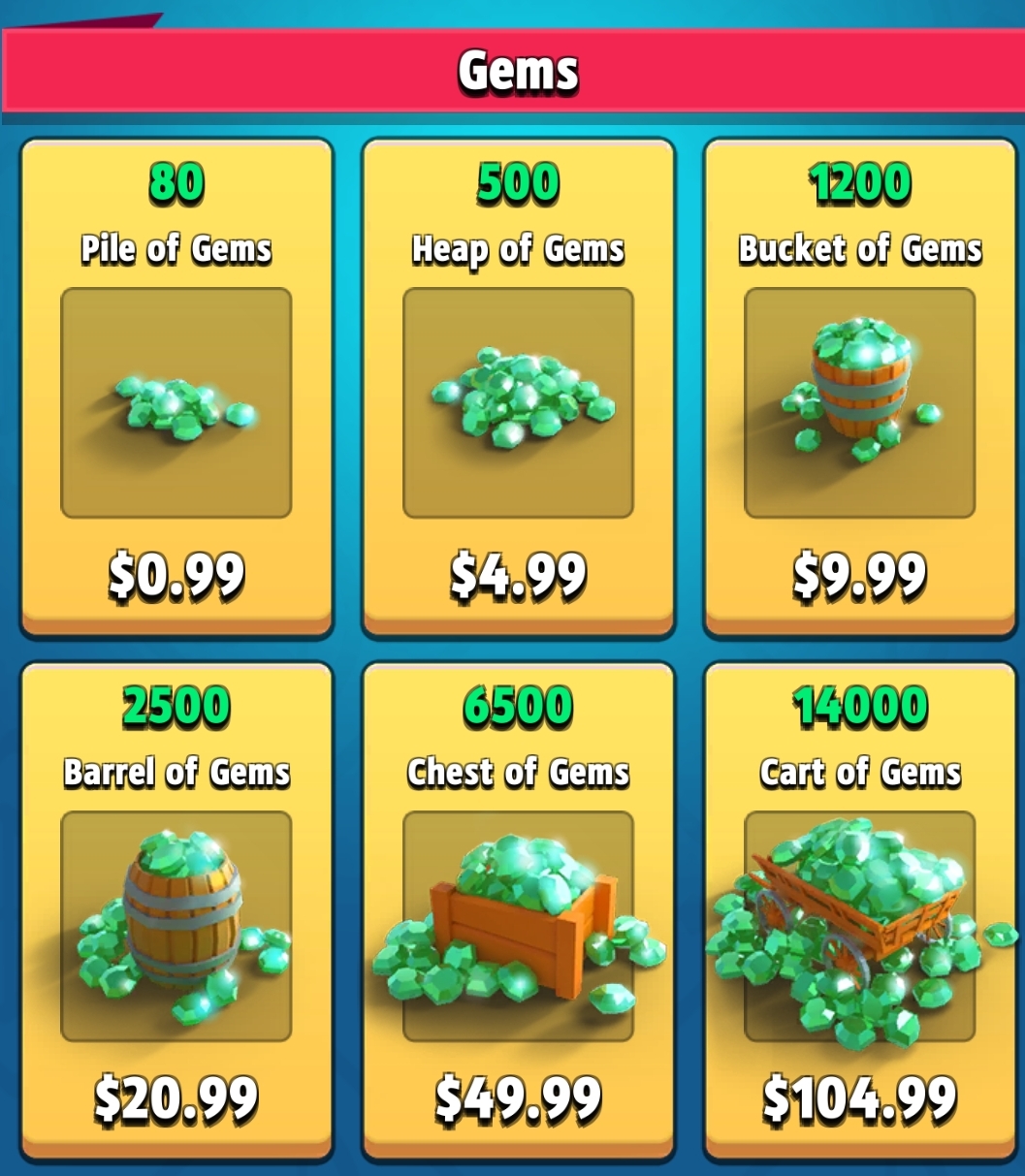The height and width of the screenshot is (1176, 1025).
Task: Select the 6500 gems amount text
Action: click(518, 707)
